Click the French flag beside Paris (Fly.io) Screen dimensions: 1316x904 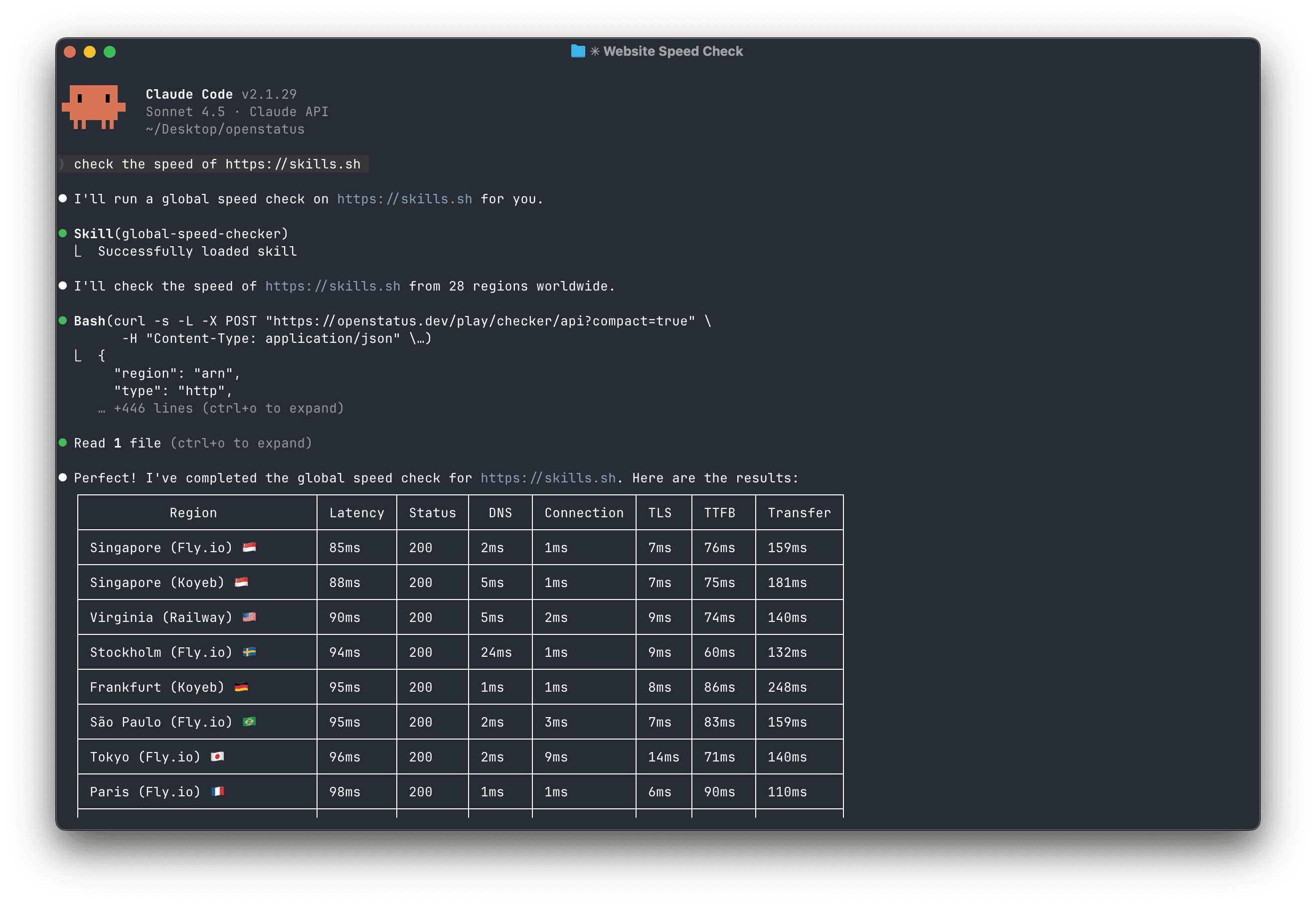tap(217, 791)
